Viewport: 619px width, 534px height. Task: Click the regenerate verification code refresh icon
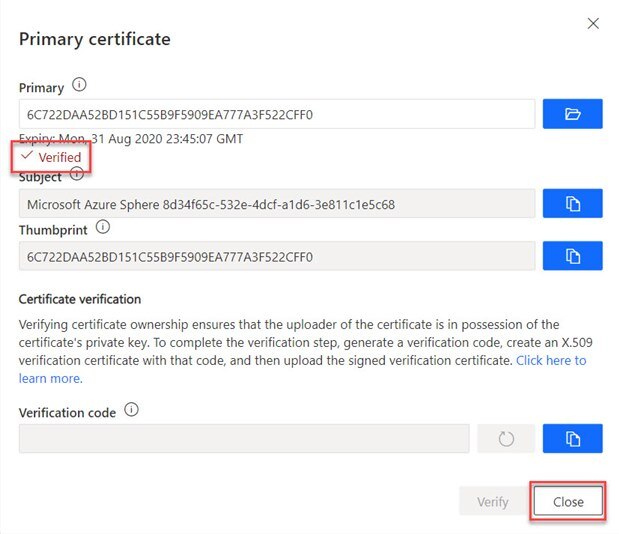[x=505, y=438]
